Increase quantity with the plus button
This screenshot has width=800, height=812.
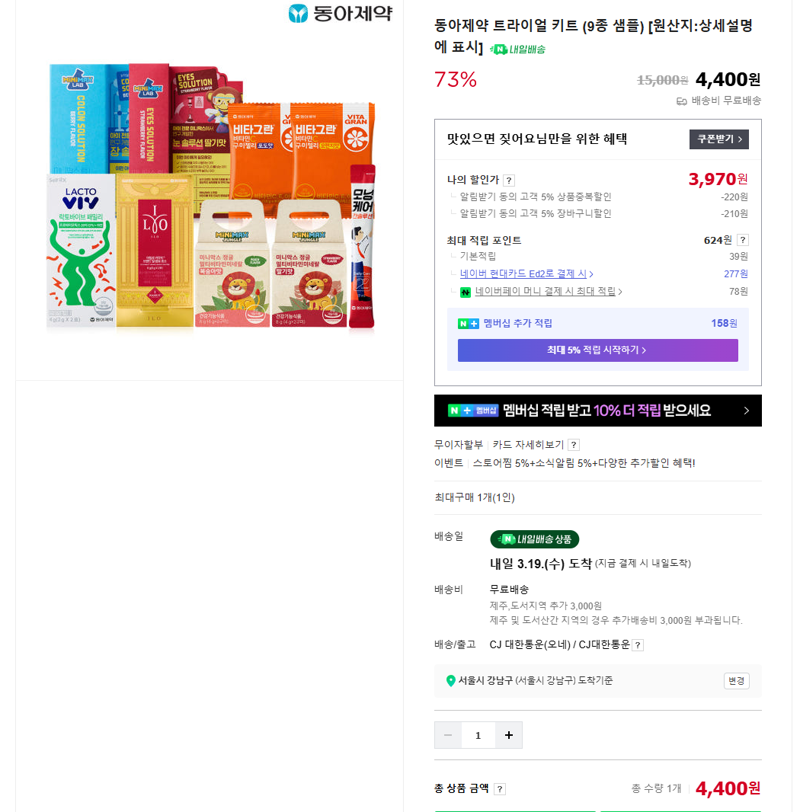[508, 735]
